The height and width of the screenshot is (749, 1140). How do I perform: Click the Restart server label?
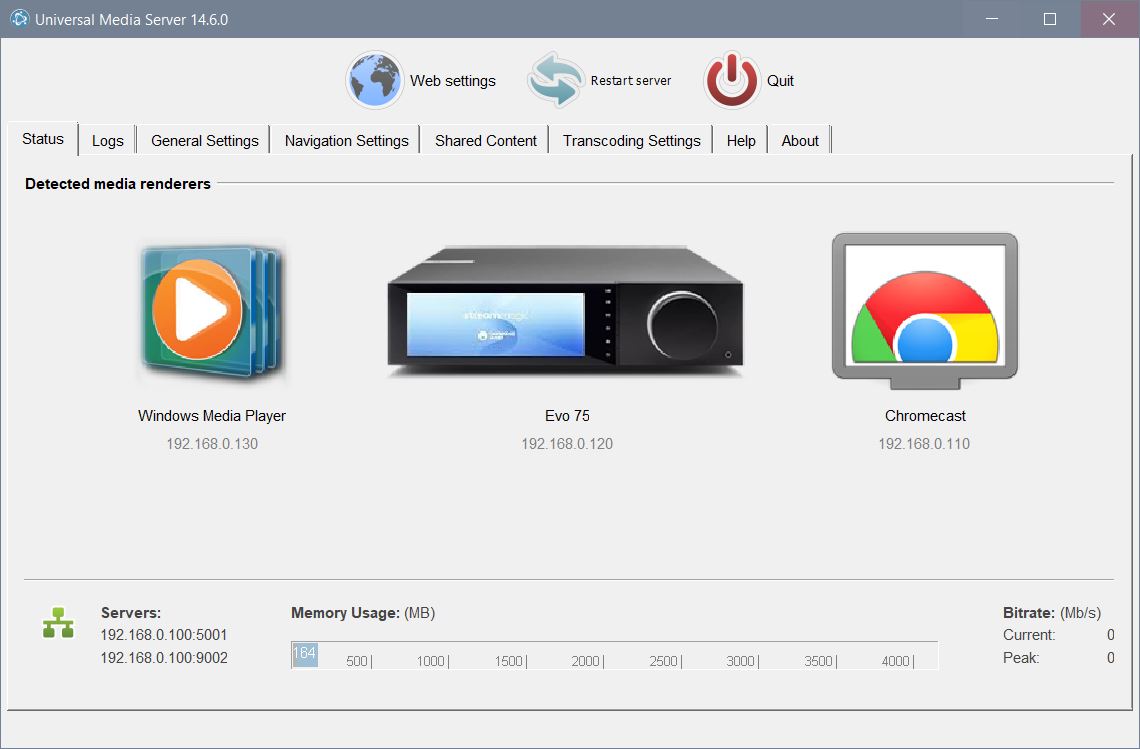[630, 81]
